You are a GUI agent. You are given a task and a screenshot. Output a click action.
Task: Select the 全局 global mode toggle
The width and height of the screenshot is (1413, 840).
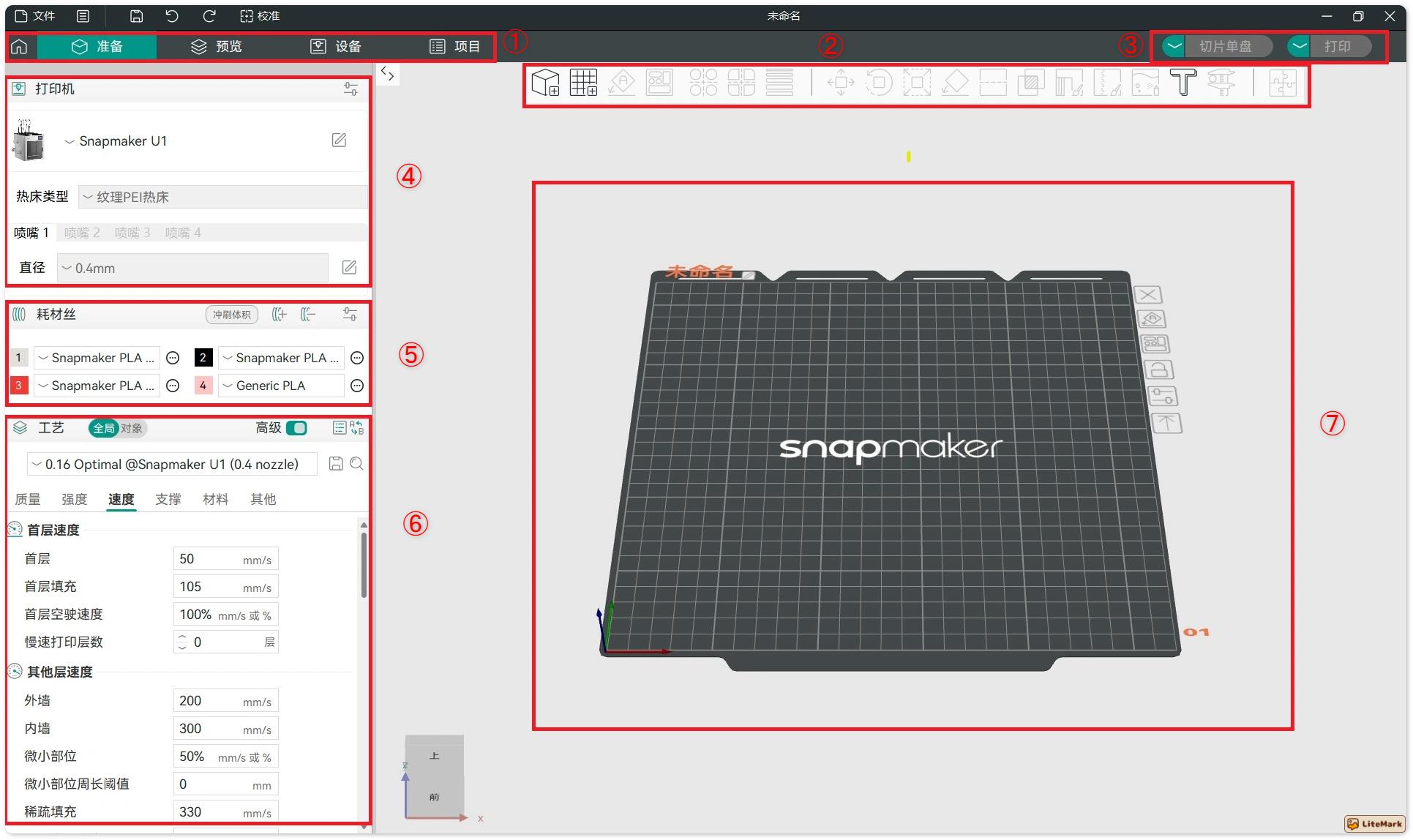[103, 428]
